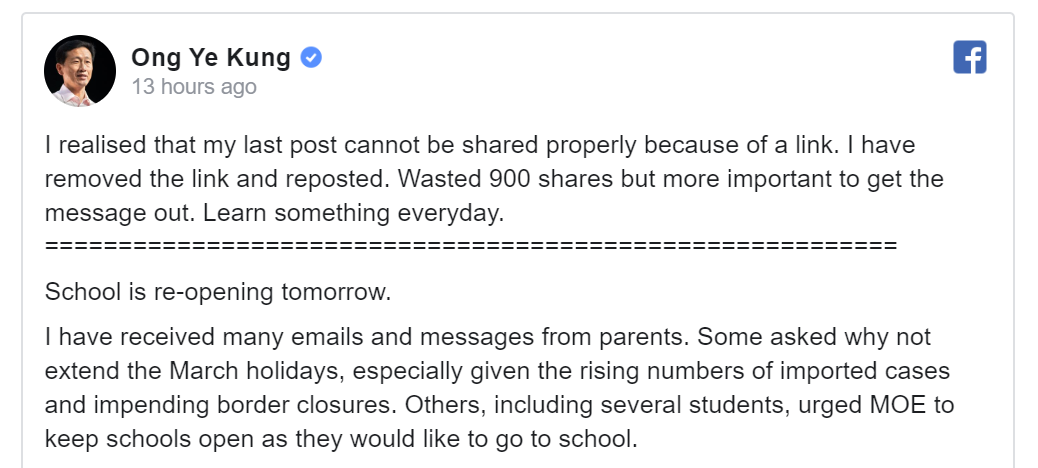Click the words 'March holidays' in the post
Screen dimensions: 1038x468
click(229, 372)
